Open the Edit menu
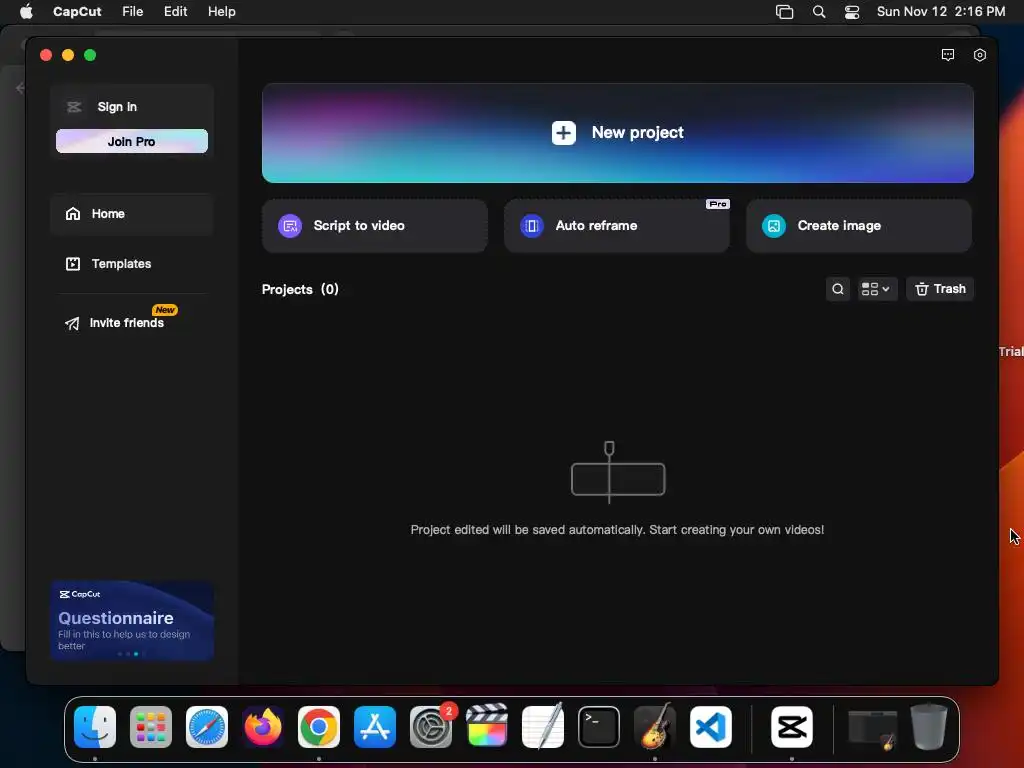Screen dimensions: 1024x768 [175, 12]
